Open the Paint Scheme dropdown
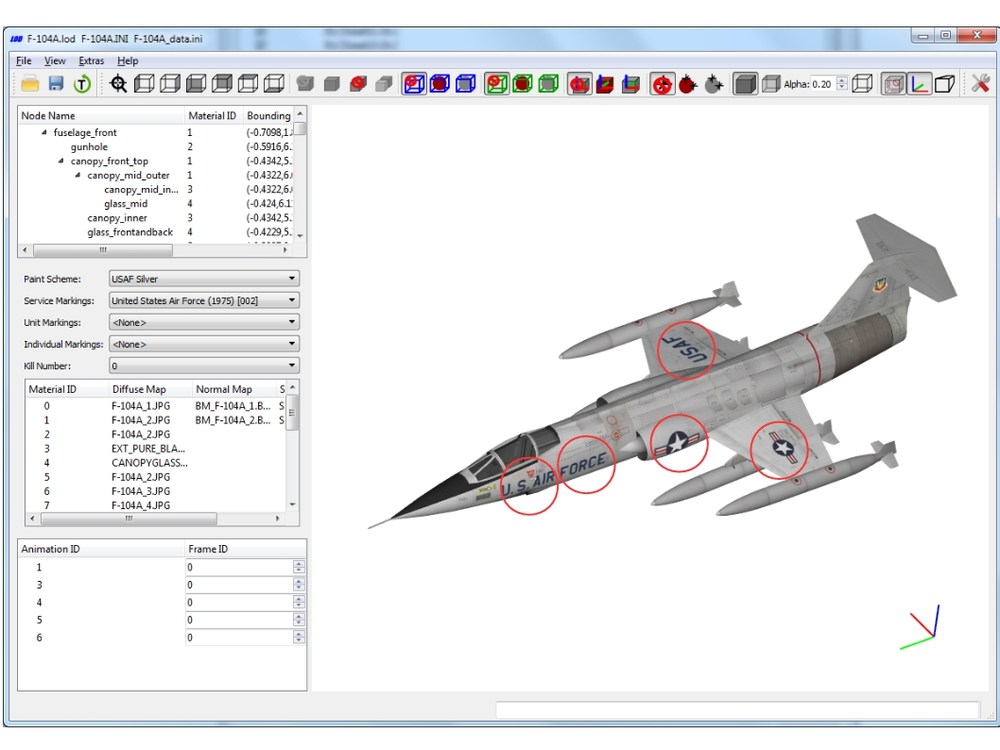Viewport: 1000px width, 750px height. [204, 279]
